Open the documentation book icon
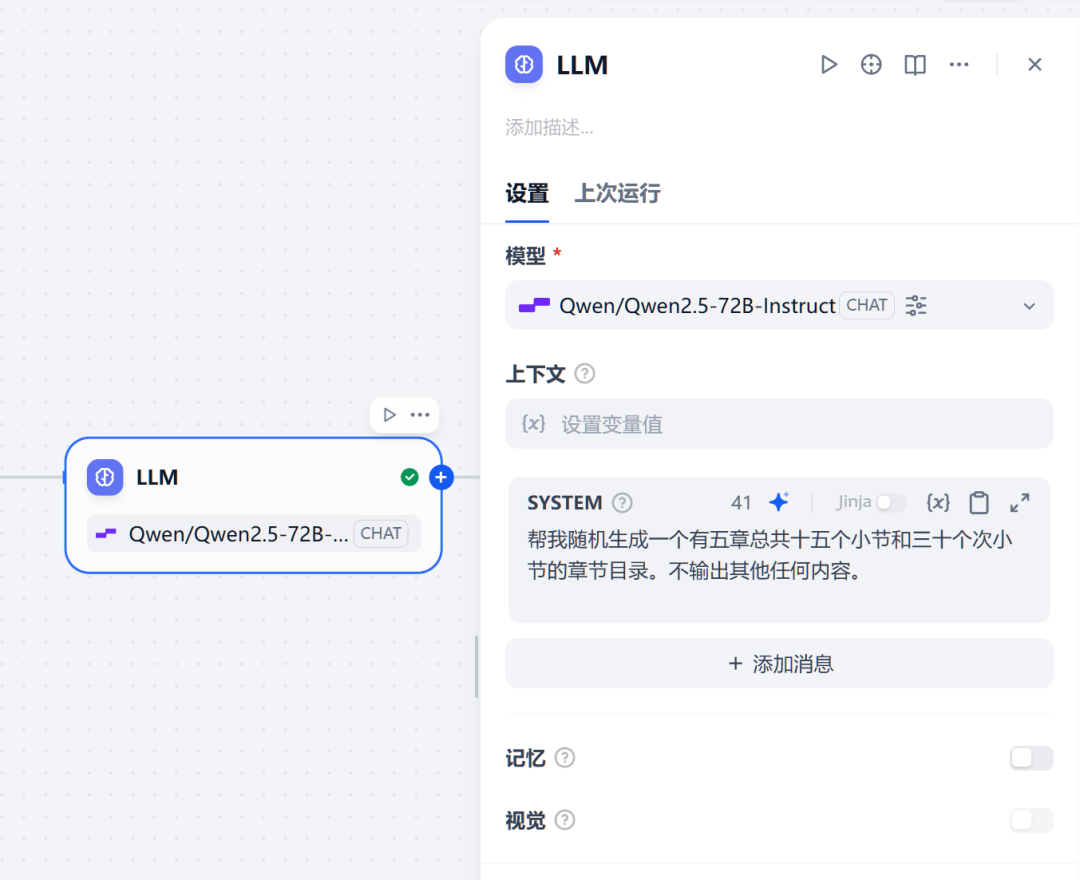This screenshot has height=880, width=1080. click(x=914, y=64)
